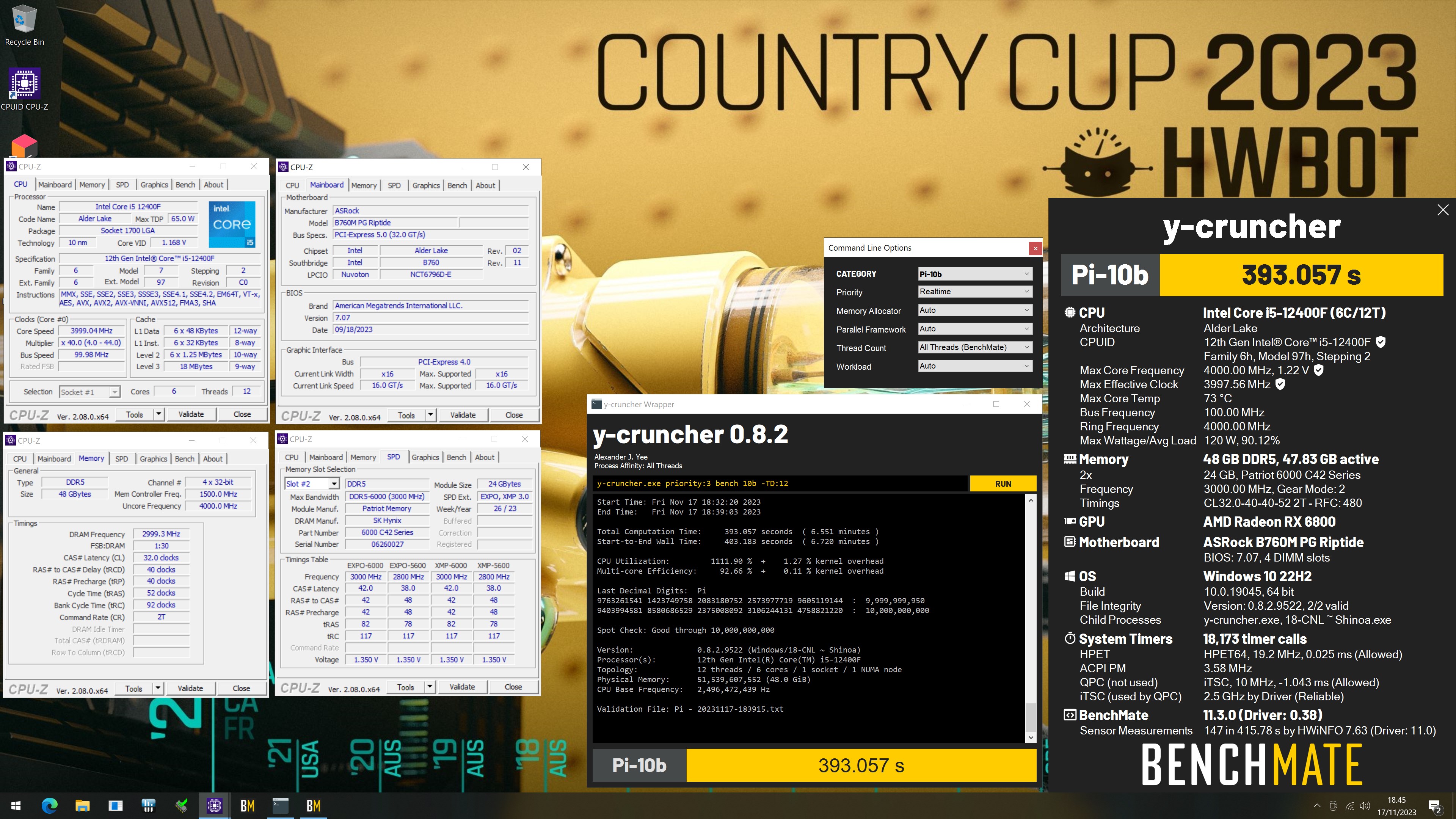Click Tools button in Memory CPU-Z window
The width and height of the screenshot is (1456, 819).
click(x=134, y=689)
